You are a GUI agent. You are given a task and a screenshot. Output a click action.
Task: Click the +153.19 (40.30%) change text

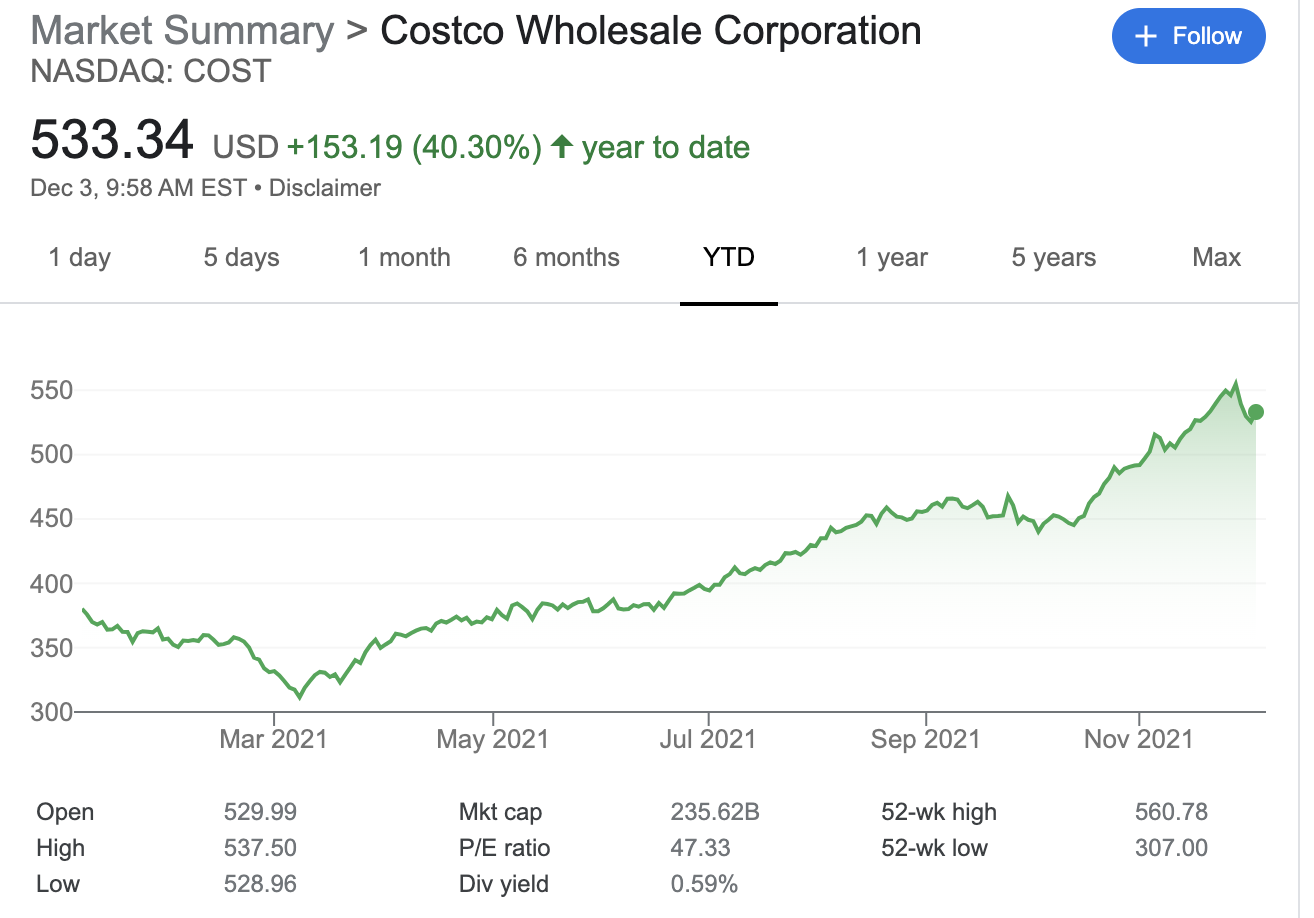[414, 148]
